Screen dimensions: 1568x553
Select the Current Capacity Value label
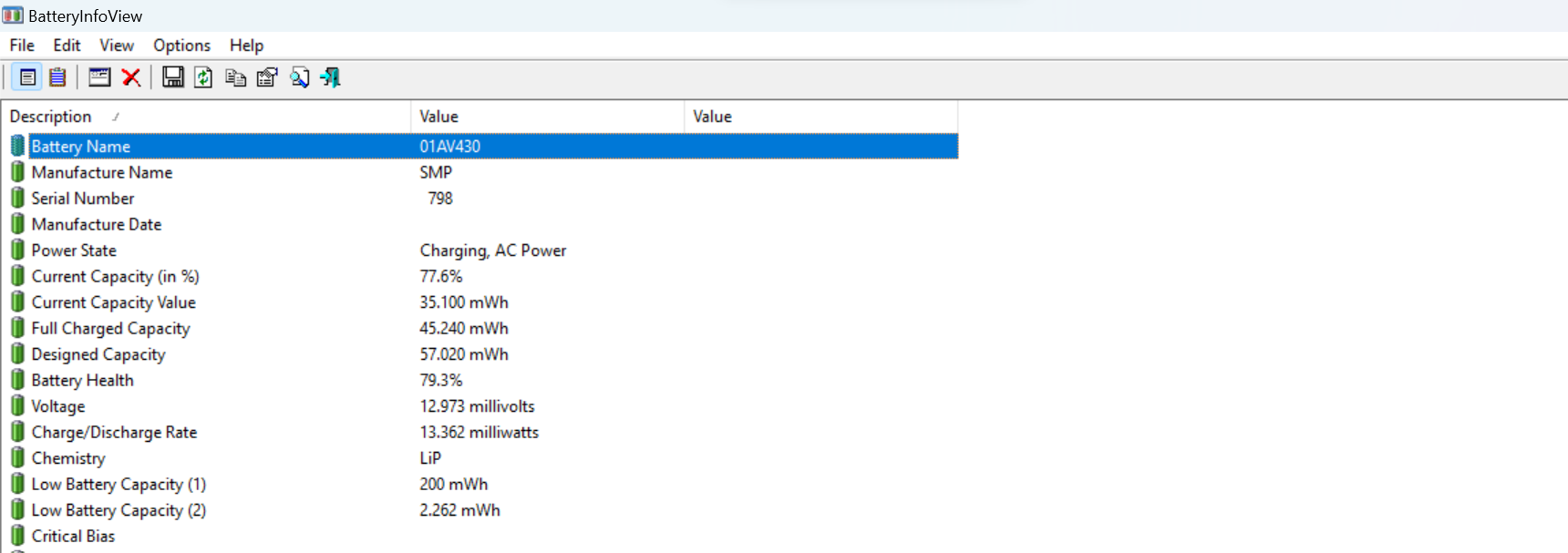[114, 302]
